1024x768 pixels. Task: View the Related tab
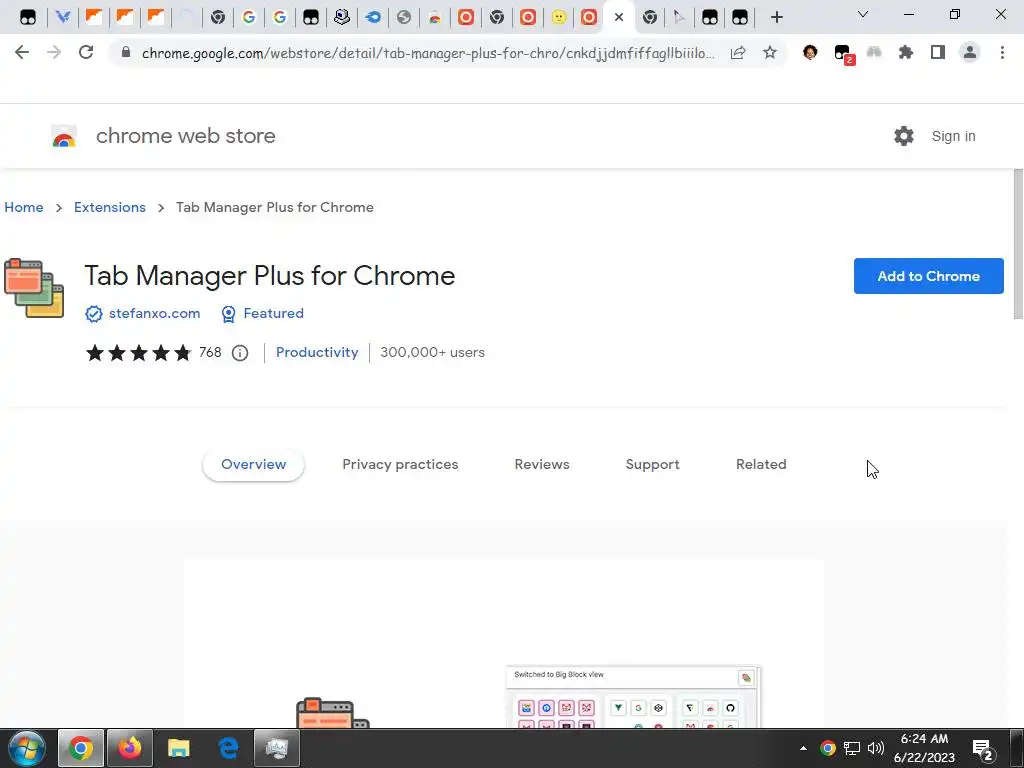click(x=761, y=464)
